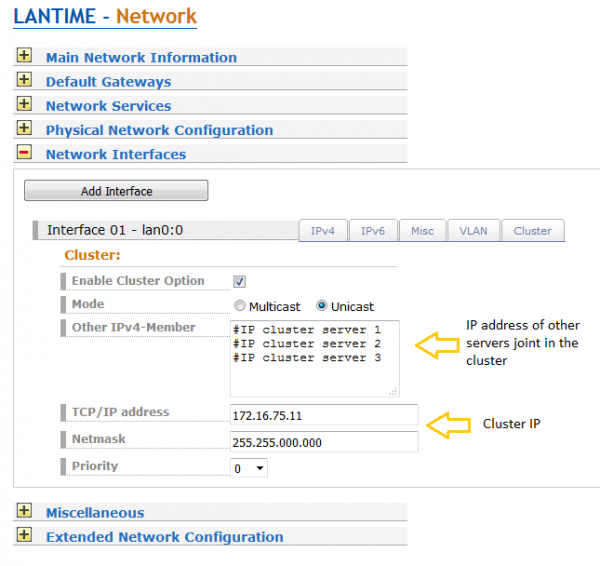Screen dimensions: 600x566
Task: Open the Priority dropdown
Action: [x=249, y=468]
